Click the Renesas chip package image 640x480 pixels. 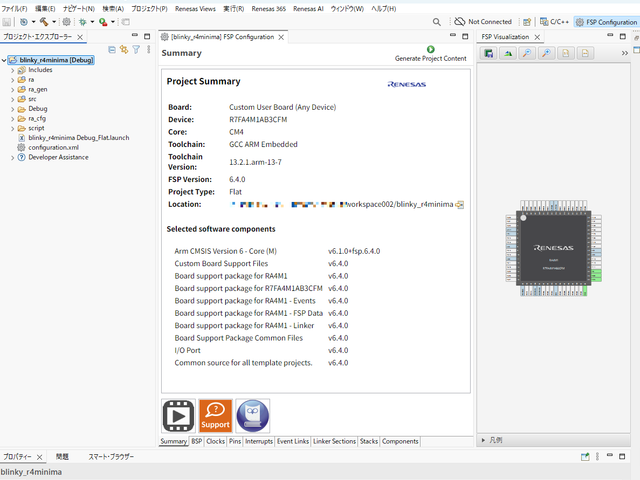click(x=553, y=248)
